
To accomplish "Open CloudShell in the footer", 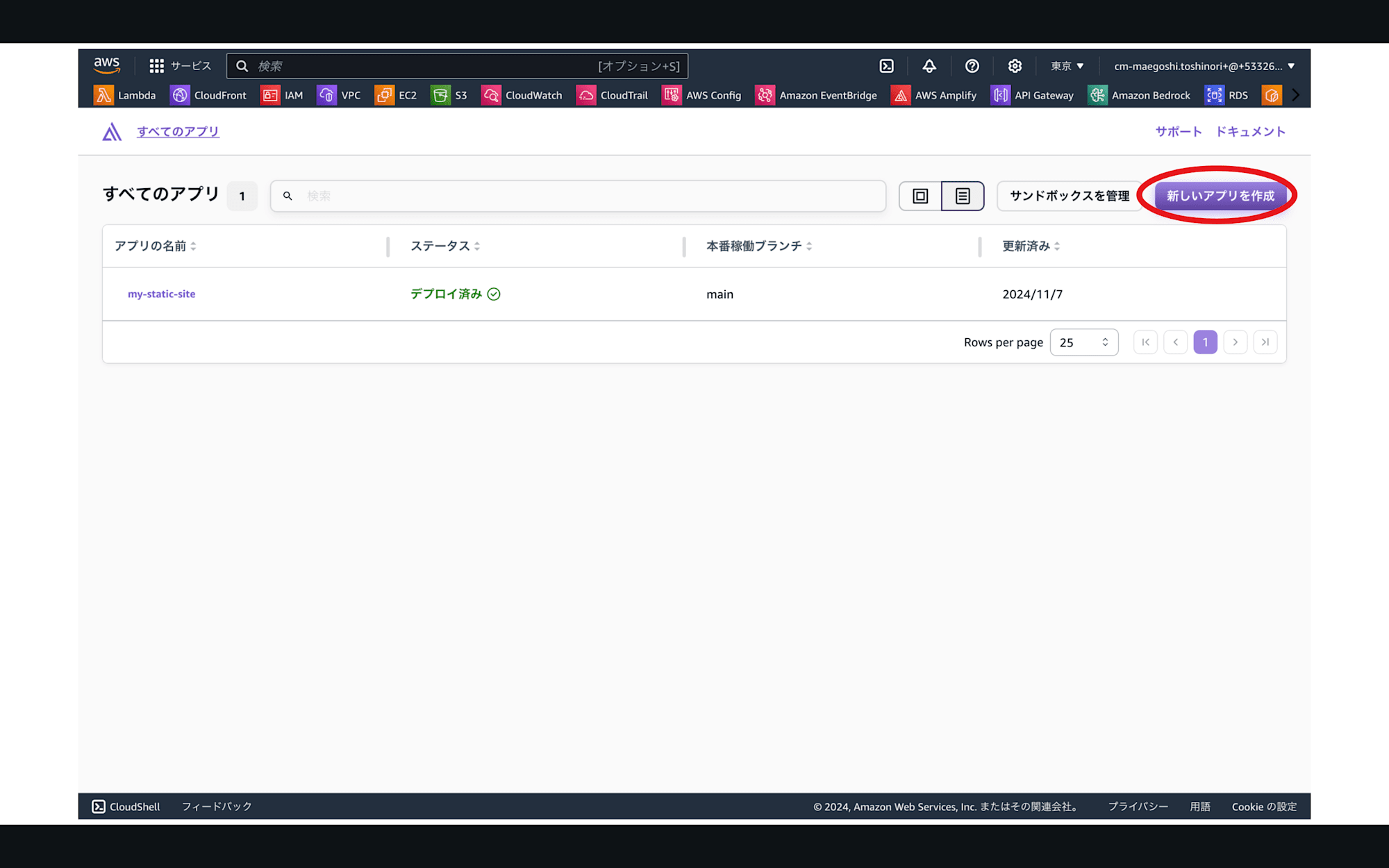I will point(126,806).
